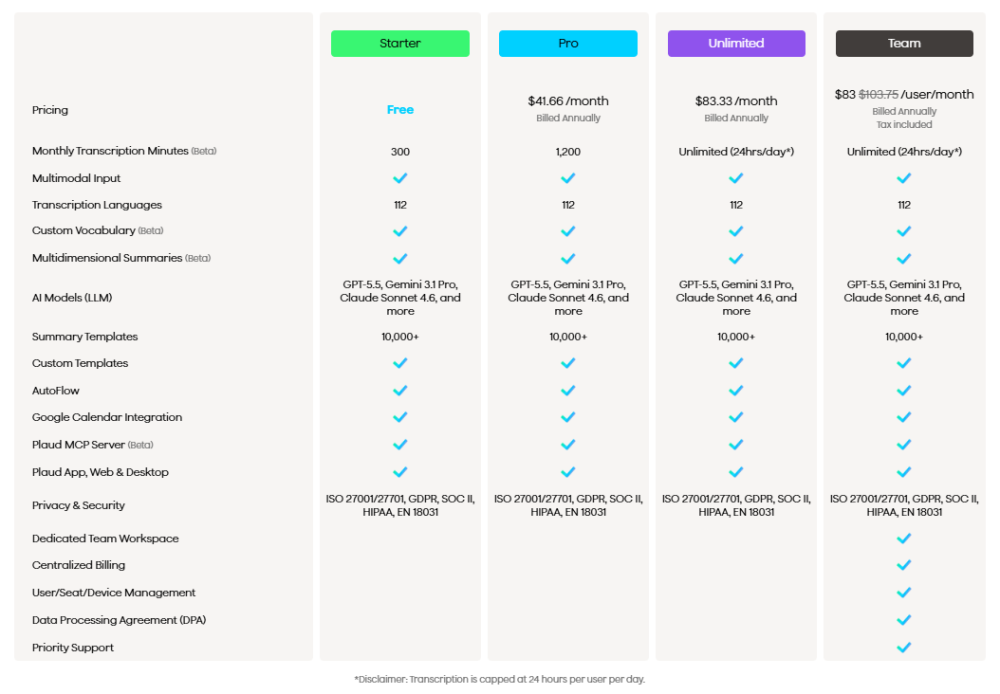Click Multimodal Input checkmark in Starter column

400,178
